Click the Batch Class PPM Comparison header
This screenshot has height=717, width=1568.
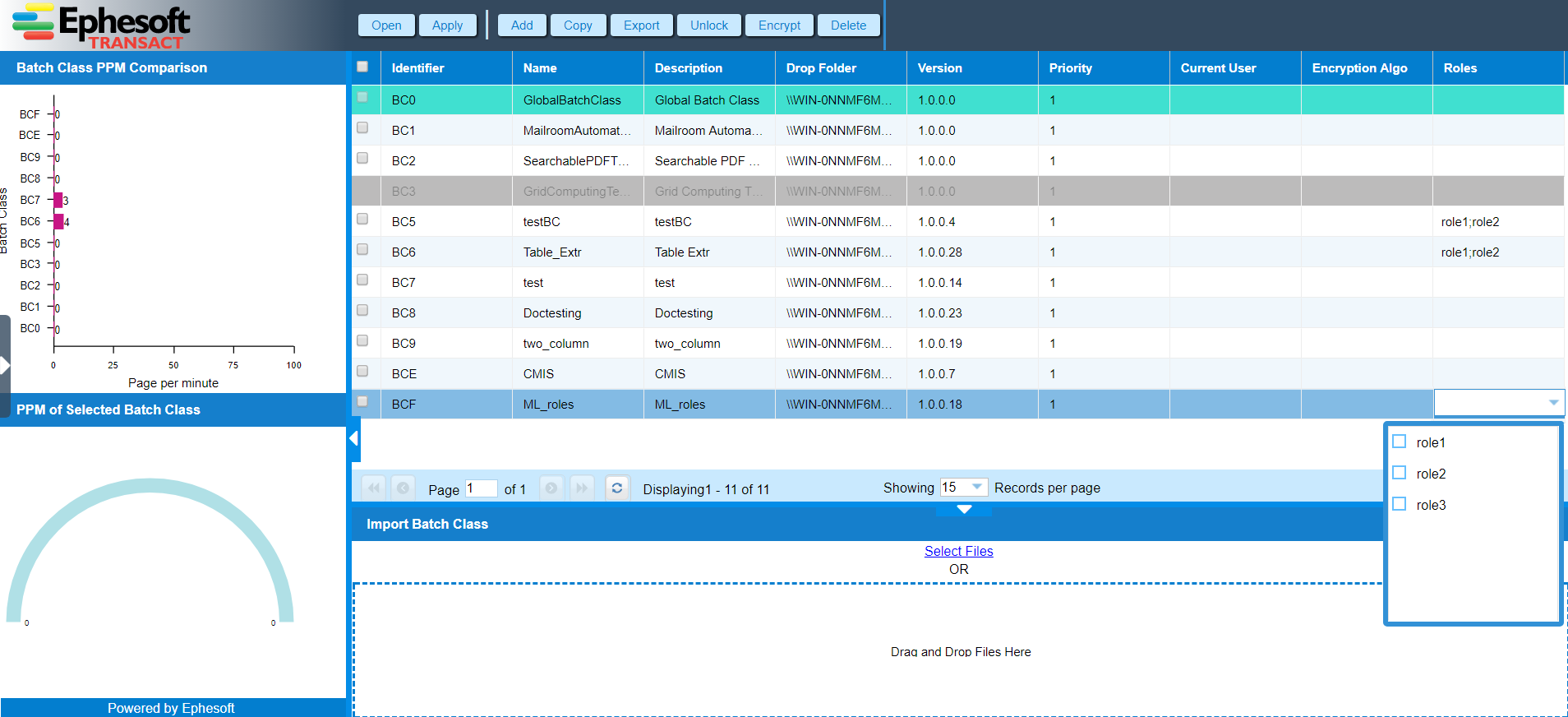[173, 67]
